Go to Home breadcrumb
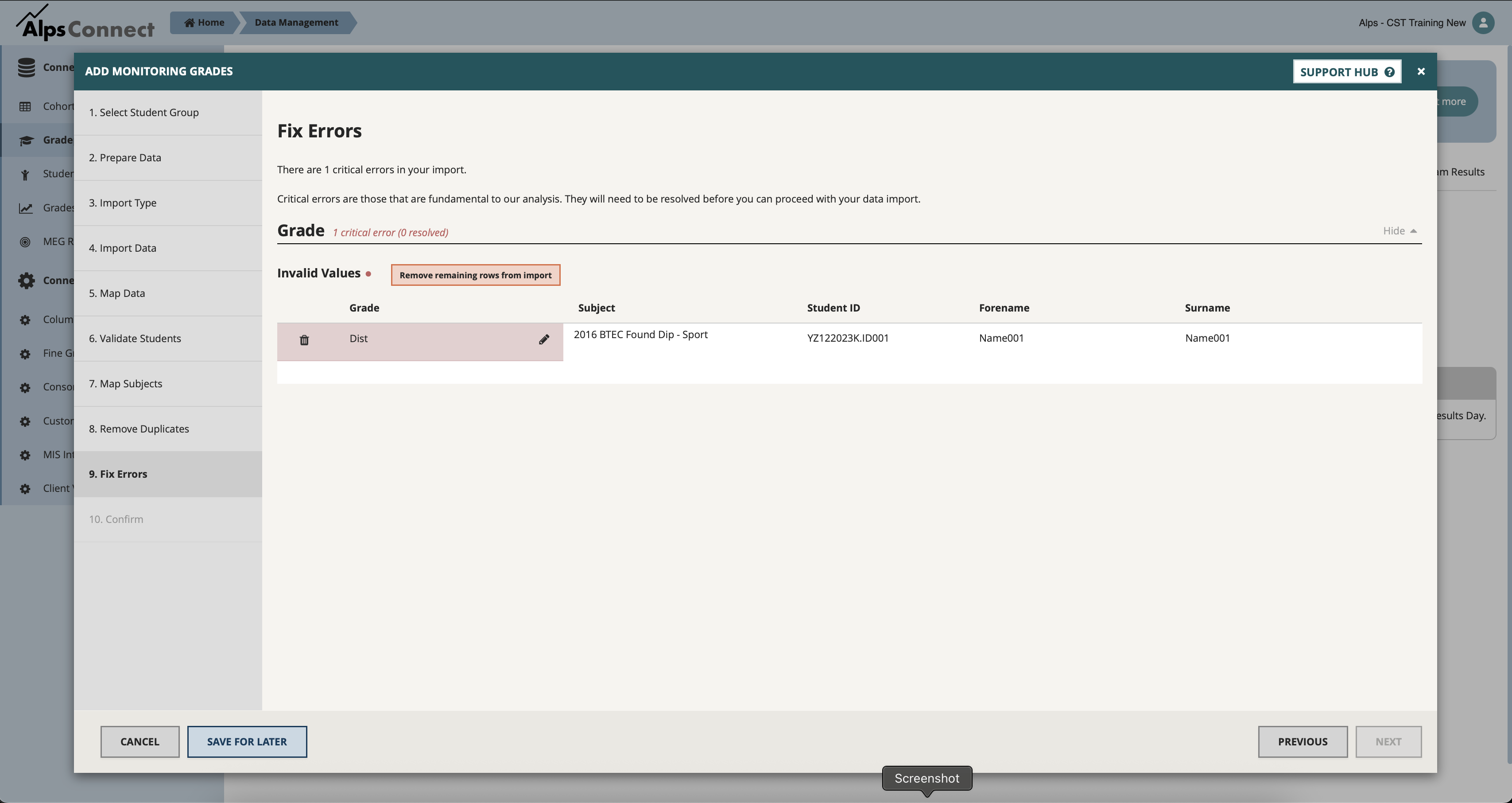This screenshot has width=1512, height=803. tap(204, 22)
